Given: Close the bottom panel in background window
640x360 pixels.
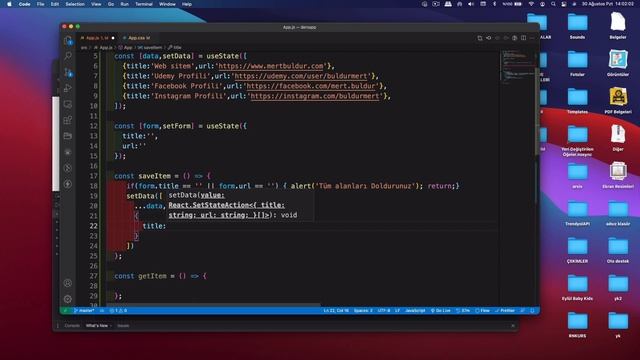Looking at the screenshot, I should (x=513, y=326).
